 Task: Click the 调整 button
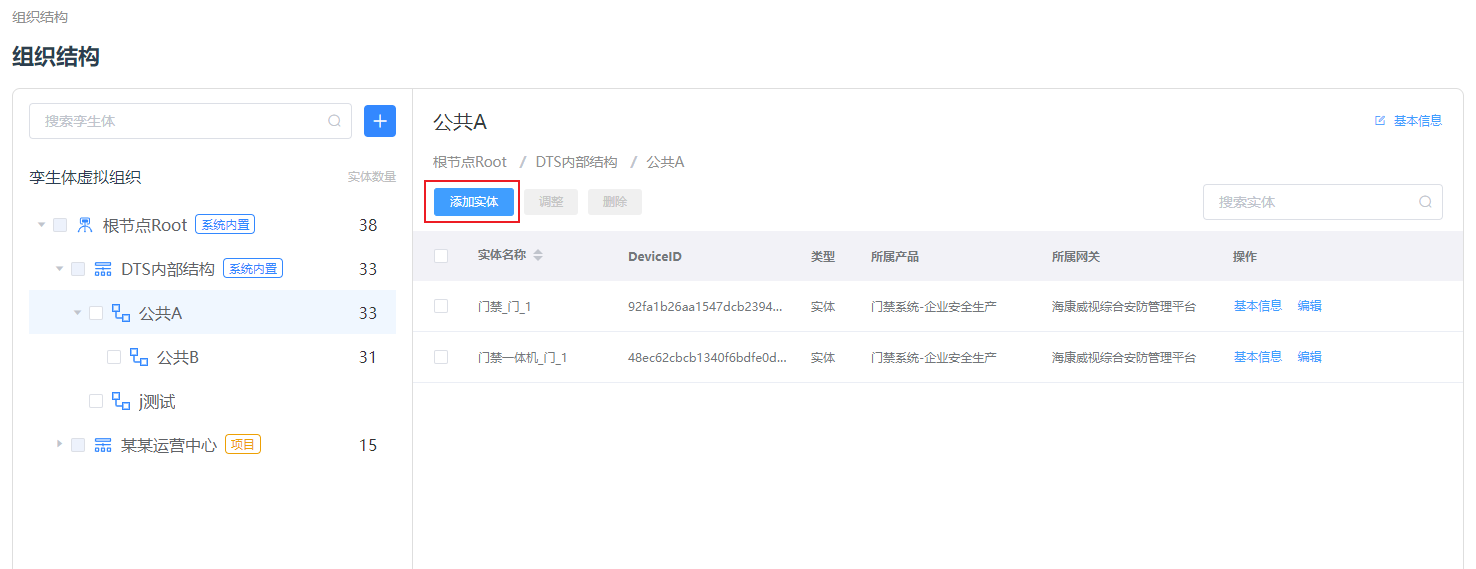tap(551, 202)
